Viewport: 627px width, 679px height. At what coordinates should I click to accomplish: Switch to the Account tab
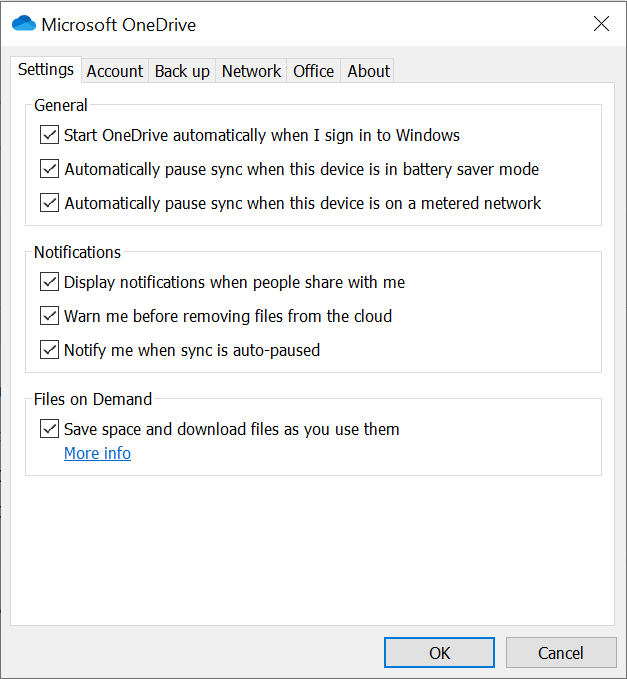click(x=115, y=71)
